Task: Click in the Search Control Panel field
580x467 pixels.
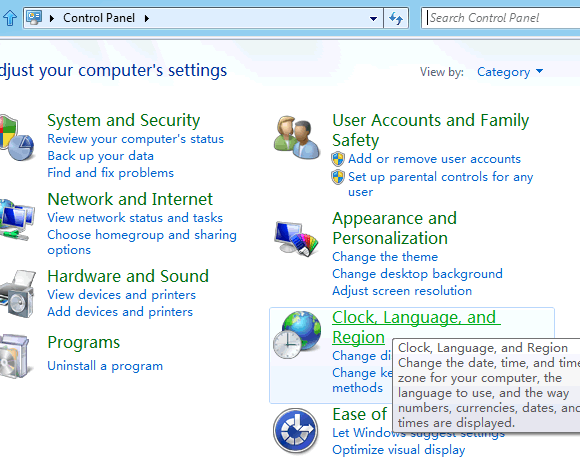Action: pos(500,18)
